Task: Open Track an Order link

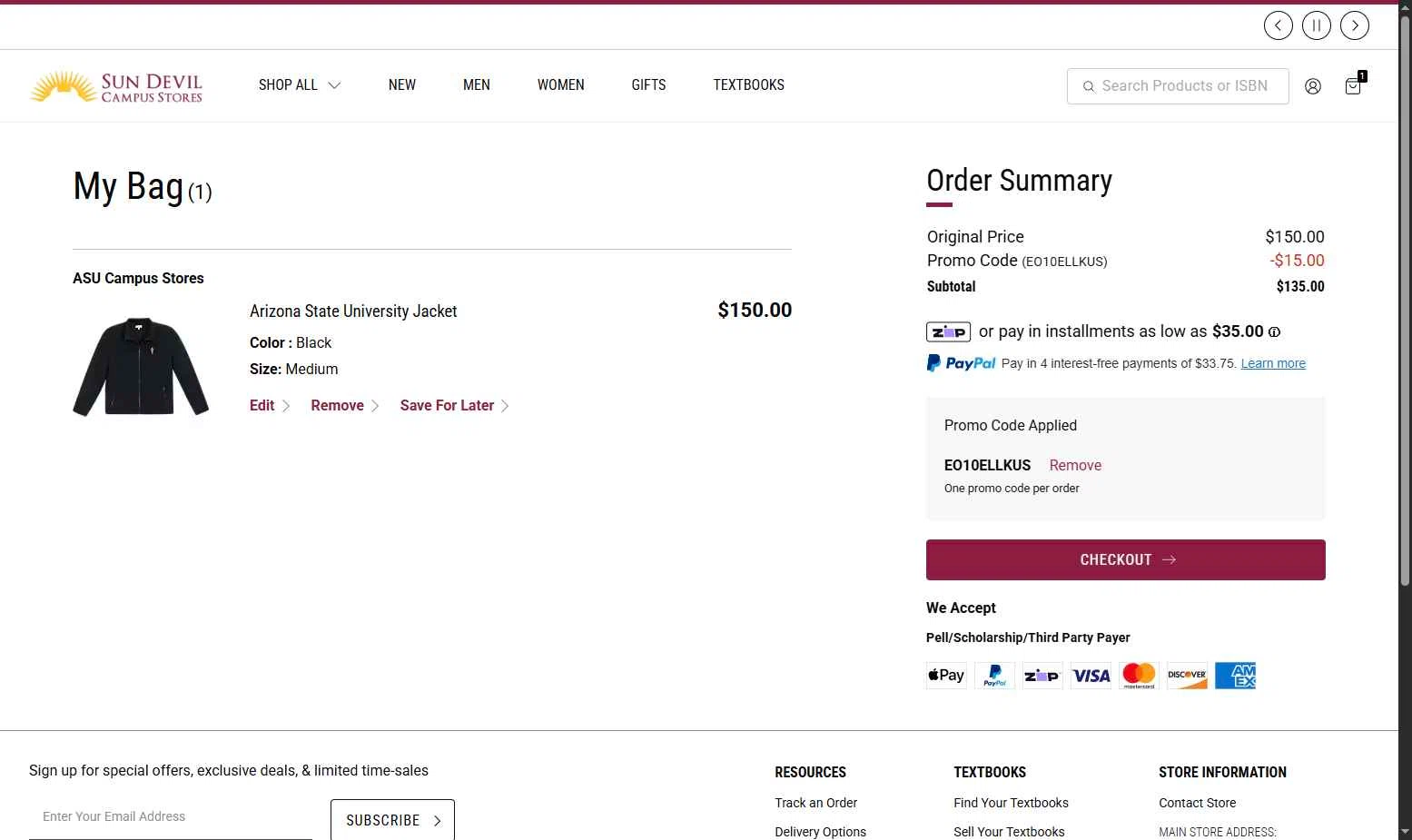Action: [x=815, y=803]
